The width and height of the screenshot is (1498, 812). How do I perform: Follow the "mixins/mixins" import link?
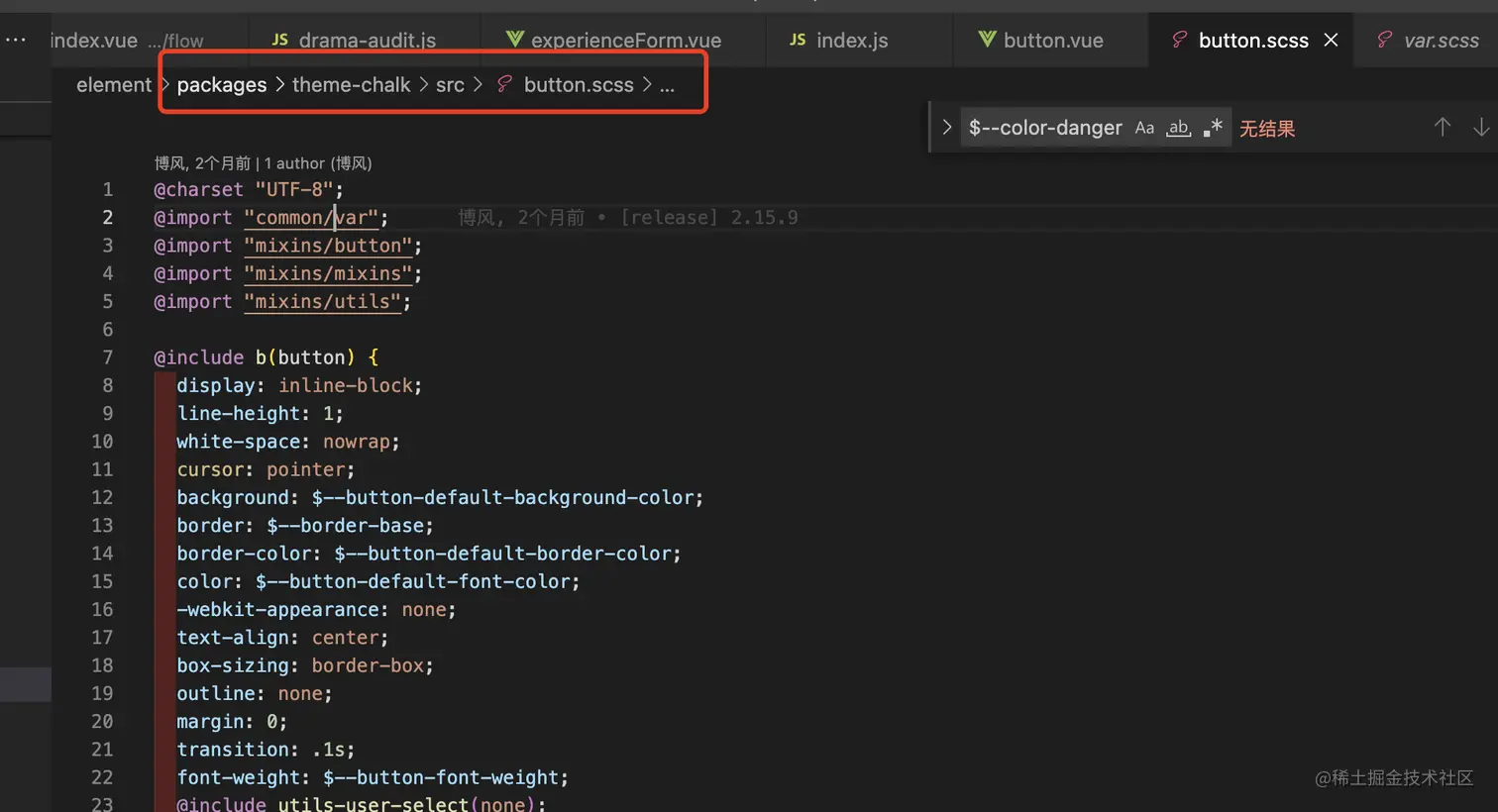pyautogui.click(x=328, y=273)
